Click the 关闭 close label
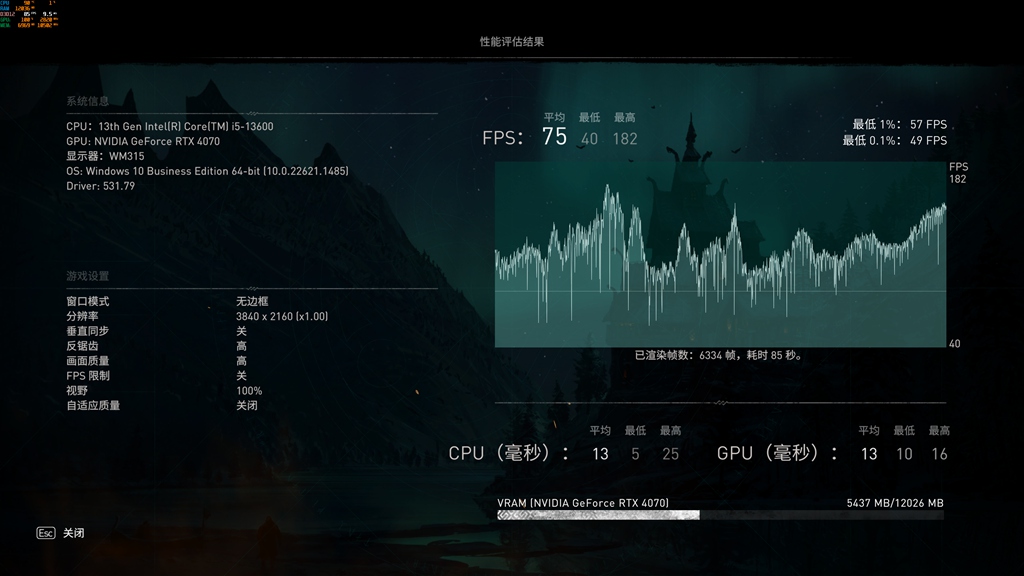 [74, 533]
